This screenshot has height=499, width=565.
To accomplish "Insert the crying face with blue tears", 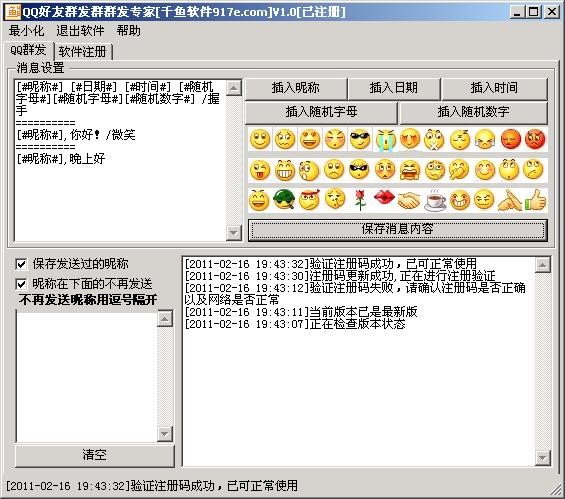I will tap(385, 140).
